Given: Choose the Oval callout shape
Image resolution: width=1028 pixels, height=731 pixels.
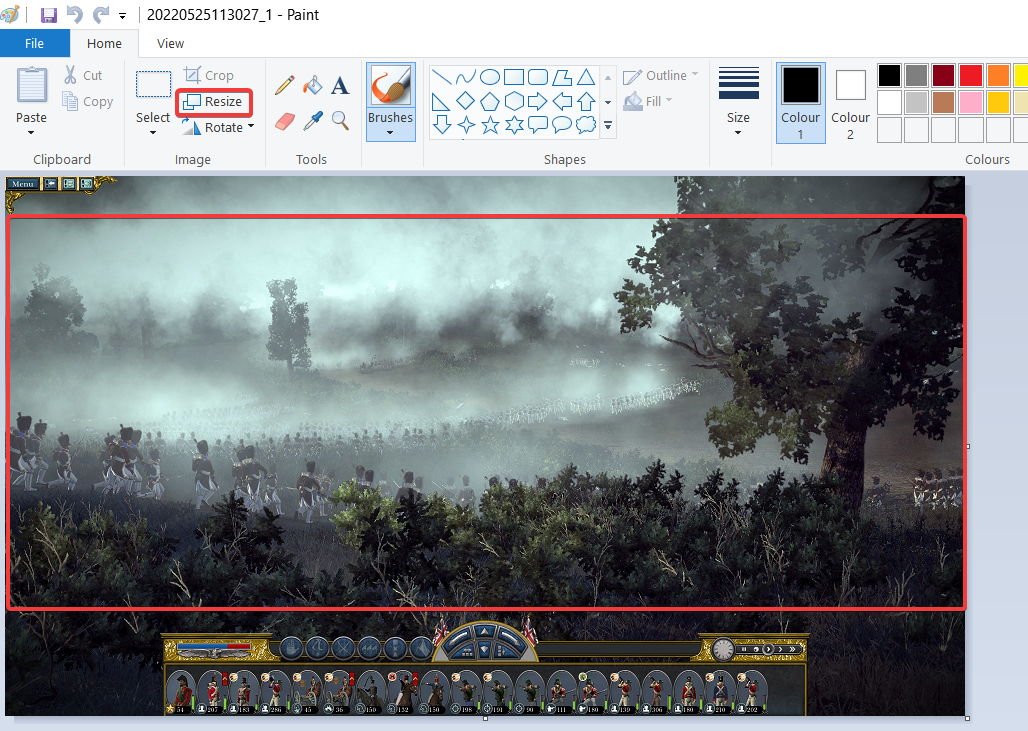Looking at the screenshot, I should tap(562, 125).
